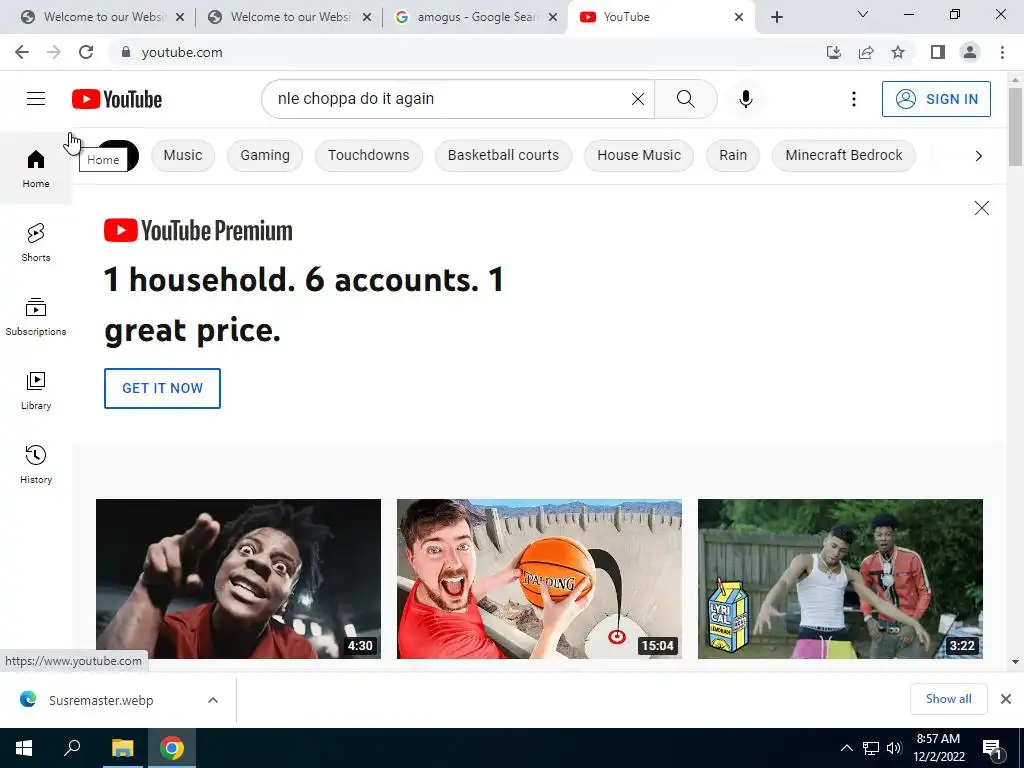Screen dimensions: 1024x768
Task: Open the 3:22 music video thumbnail
Action: pos(840,579)
